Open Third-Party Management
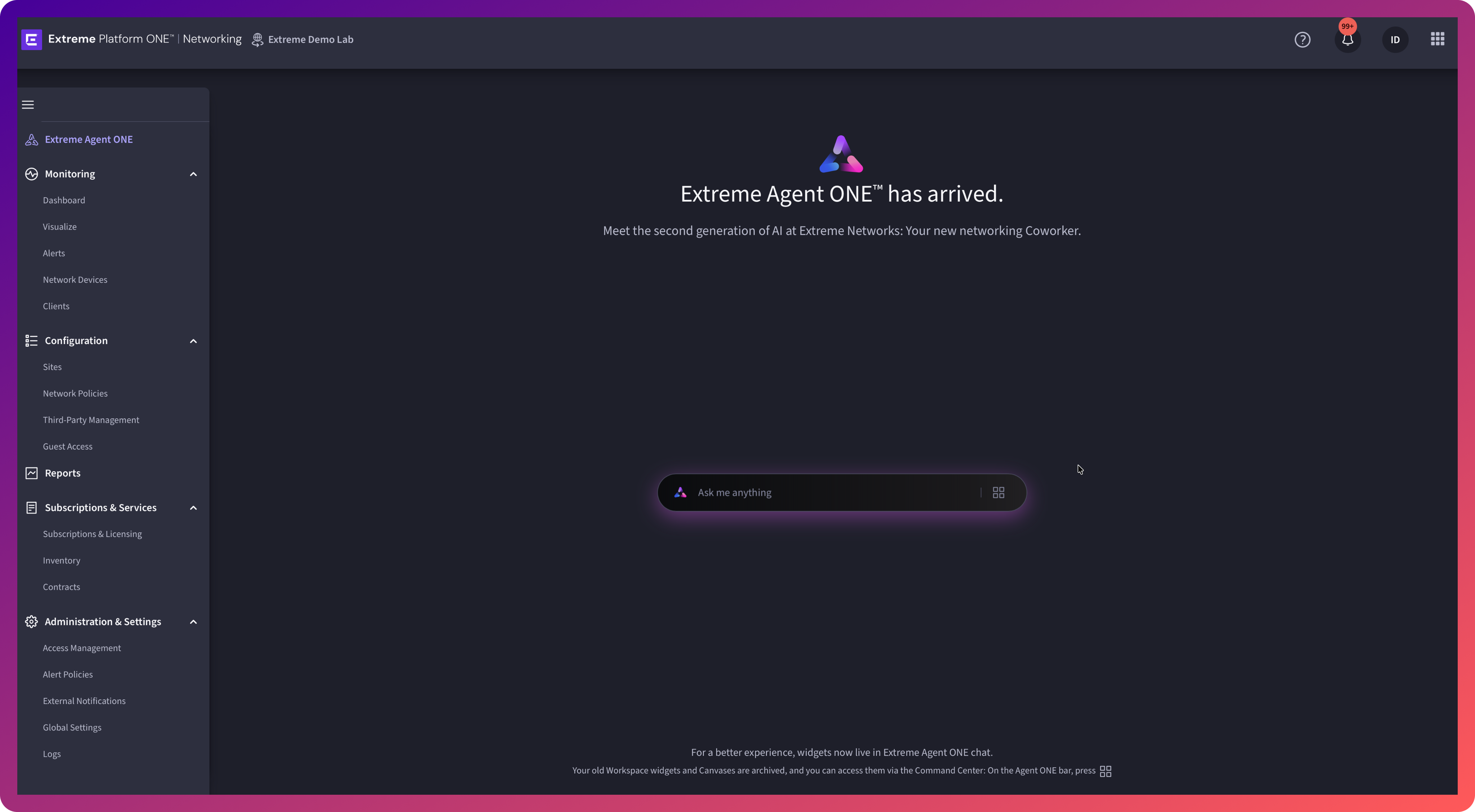 point(91,420)
